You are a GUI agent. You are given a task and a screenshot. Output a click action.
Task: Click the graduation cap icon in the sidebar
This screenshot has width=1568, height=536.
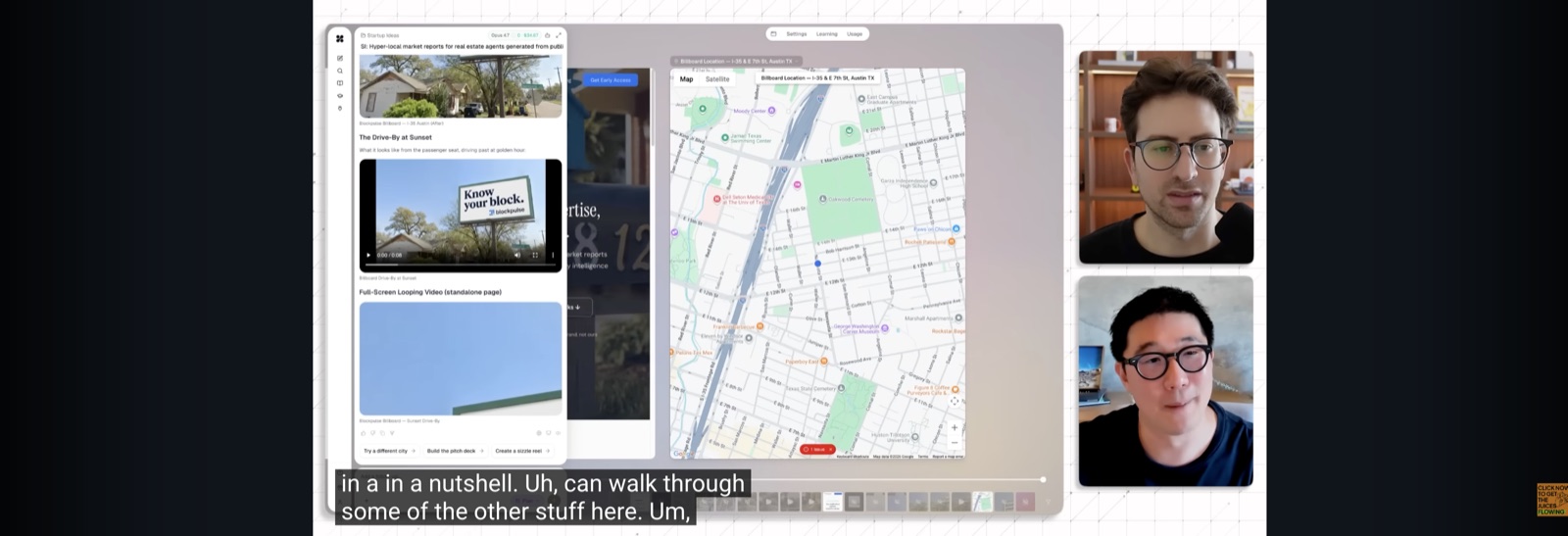coord(340,96)
